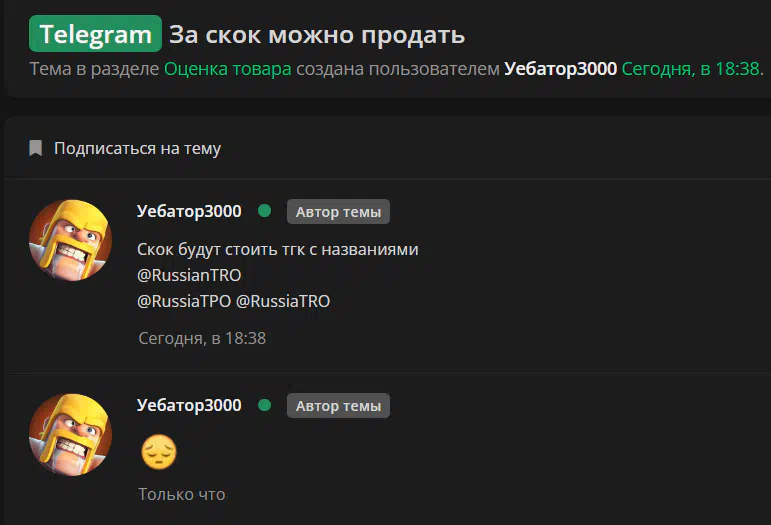Click the Уебатор3000 username in second post
771x525 pixels.
[189, 406]
